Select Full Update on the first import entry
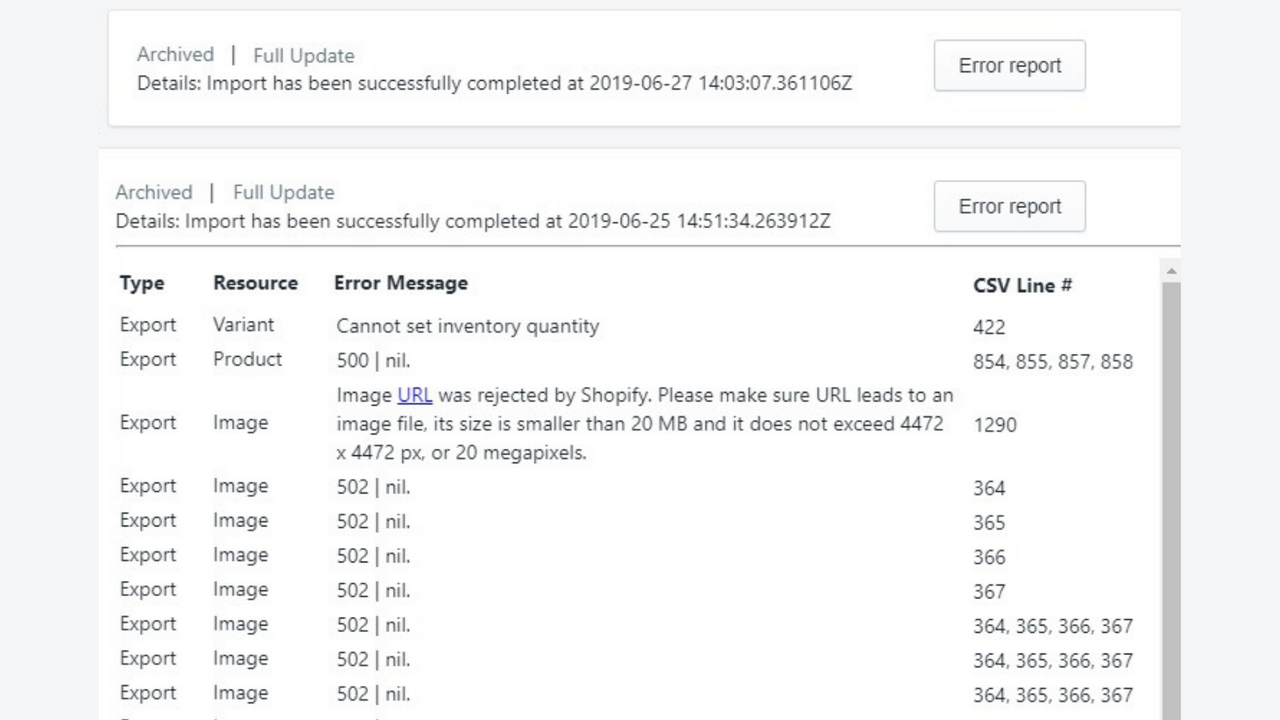The height and width of the screenshot is (720, 1280). [303, 55]
